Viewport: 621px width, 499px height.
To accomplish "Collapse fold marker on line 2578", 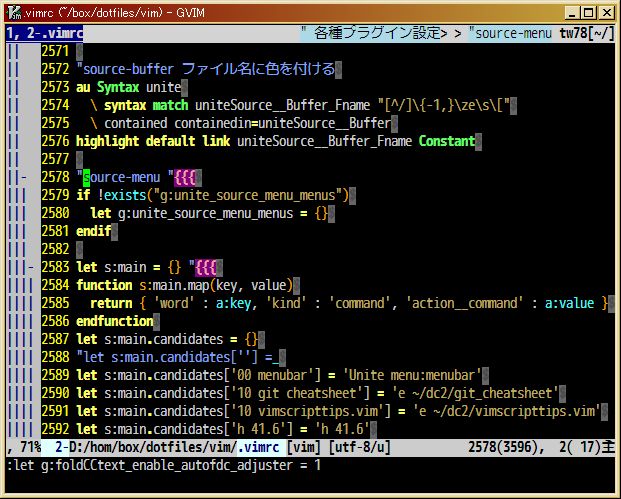I will (x=24, y=177).
